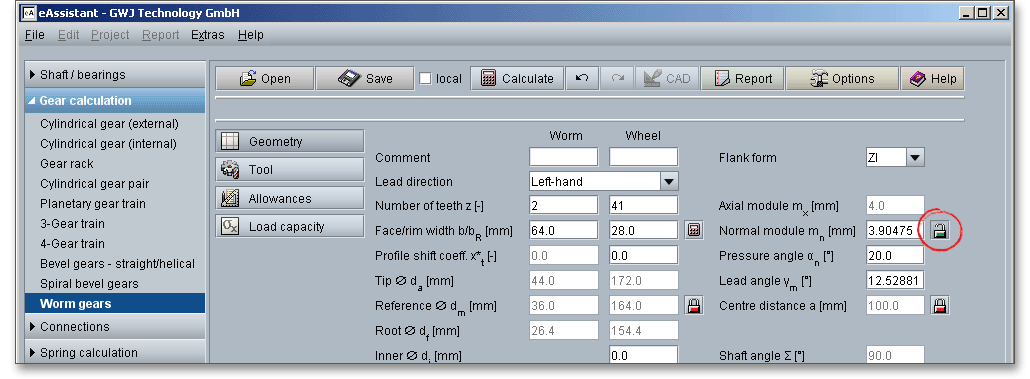Open the Options button
The height and width of the screenshot is (379, 1030).
click(x=842, y=79)
